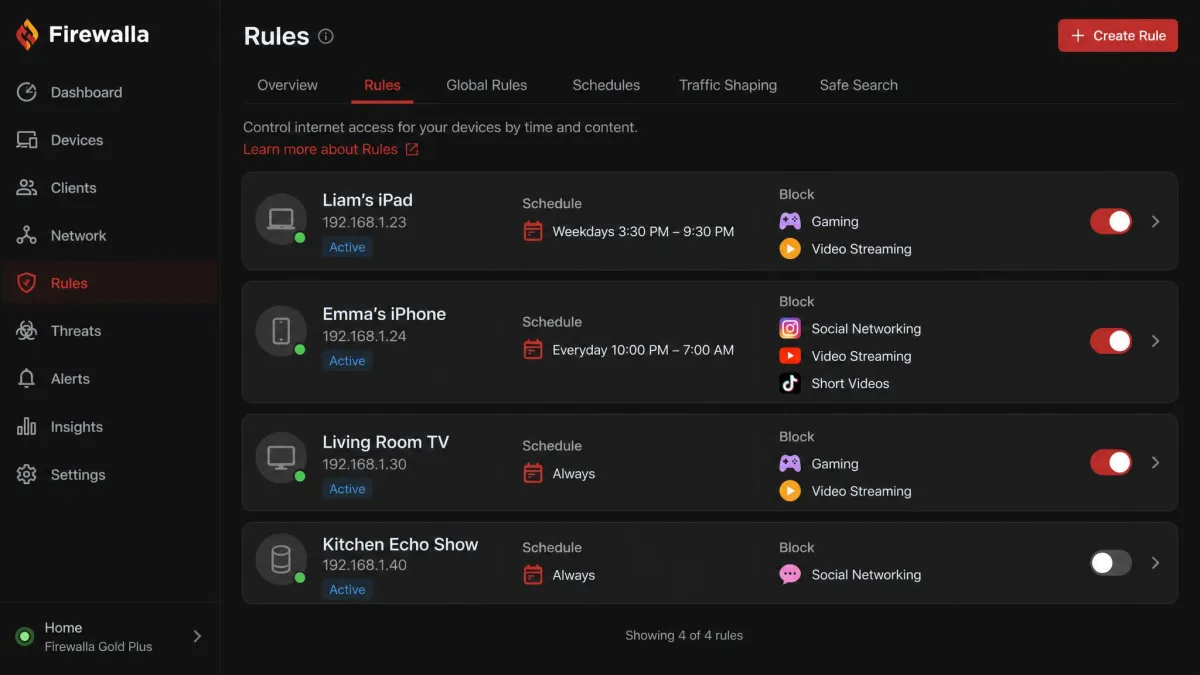This screenshot has width=1200, height=675.
Task: Click the Everyday 10:00 PM – 7:00 AM text
Action: coord(643,350)
